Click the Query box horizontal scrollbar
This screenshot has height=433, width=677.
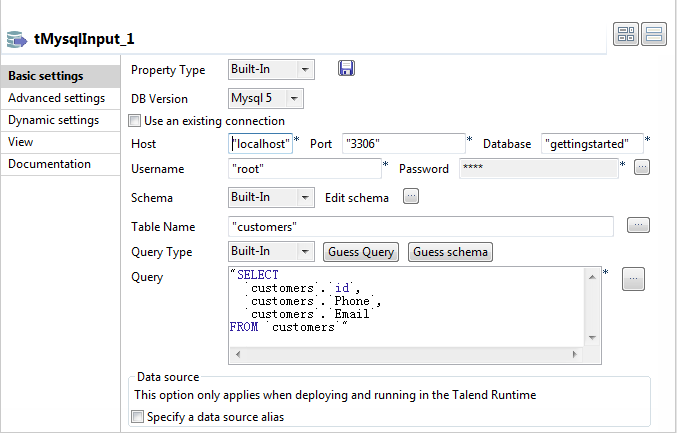[x=413, y=353]
